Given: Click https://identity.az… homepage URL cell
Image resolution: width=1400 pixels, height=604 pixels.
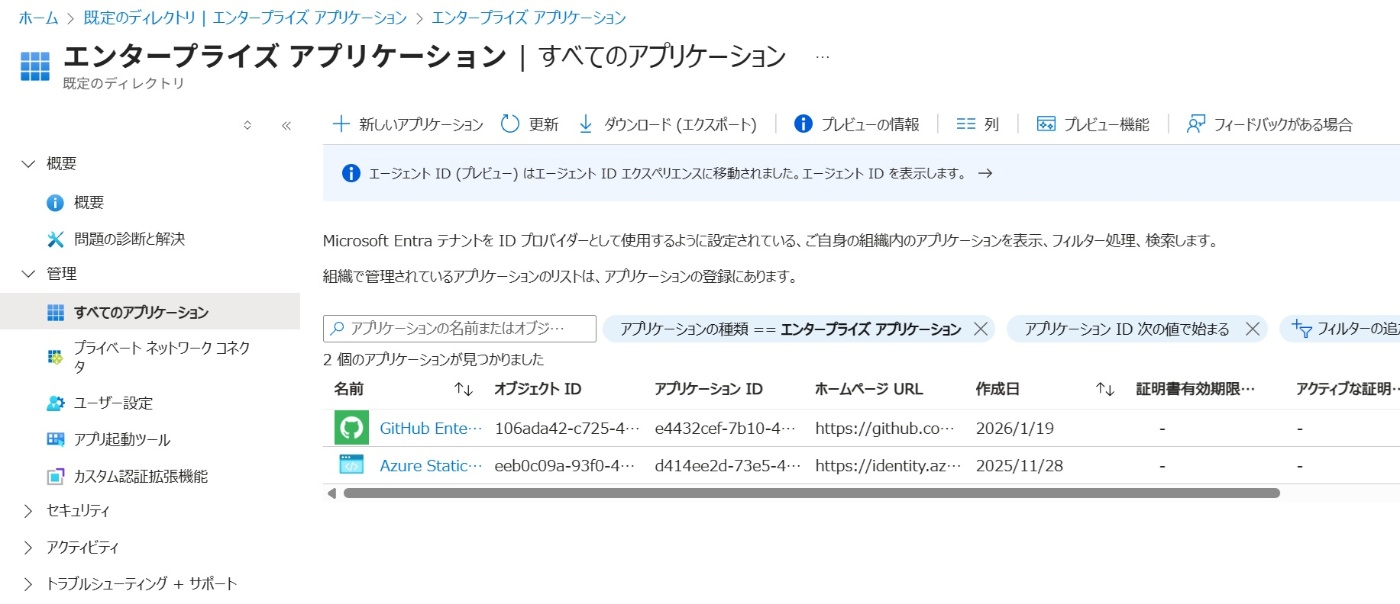Looking at the screenshot, I should click(888, 465).
